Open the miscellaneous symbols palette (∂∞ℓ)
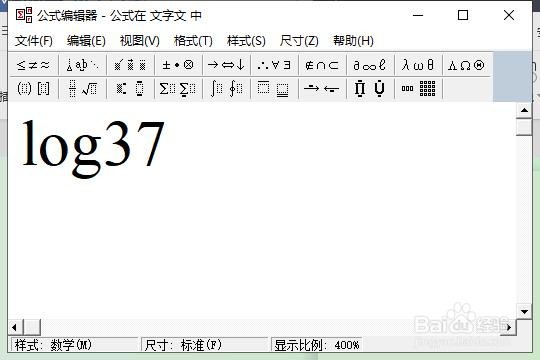The height and width of the screenshot is (360, 540). pyautogui.click(x=370, y=65)
